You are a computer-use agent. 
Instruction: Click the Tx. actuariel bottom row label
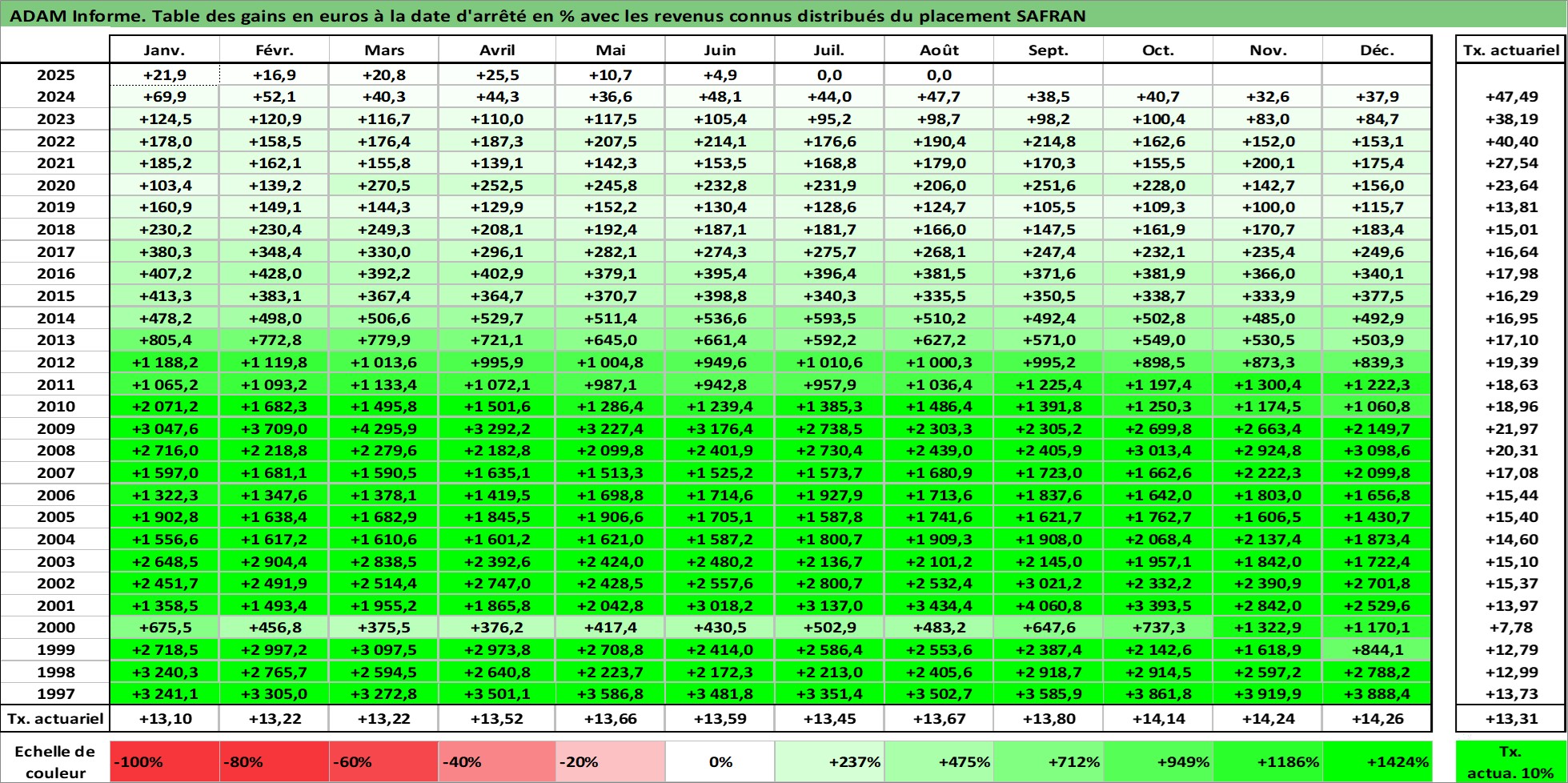[x=55, y=719]
